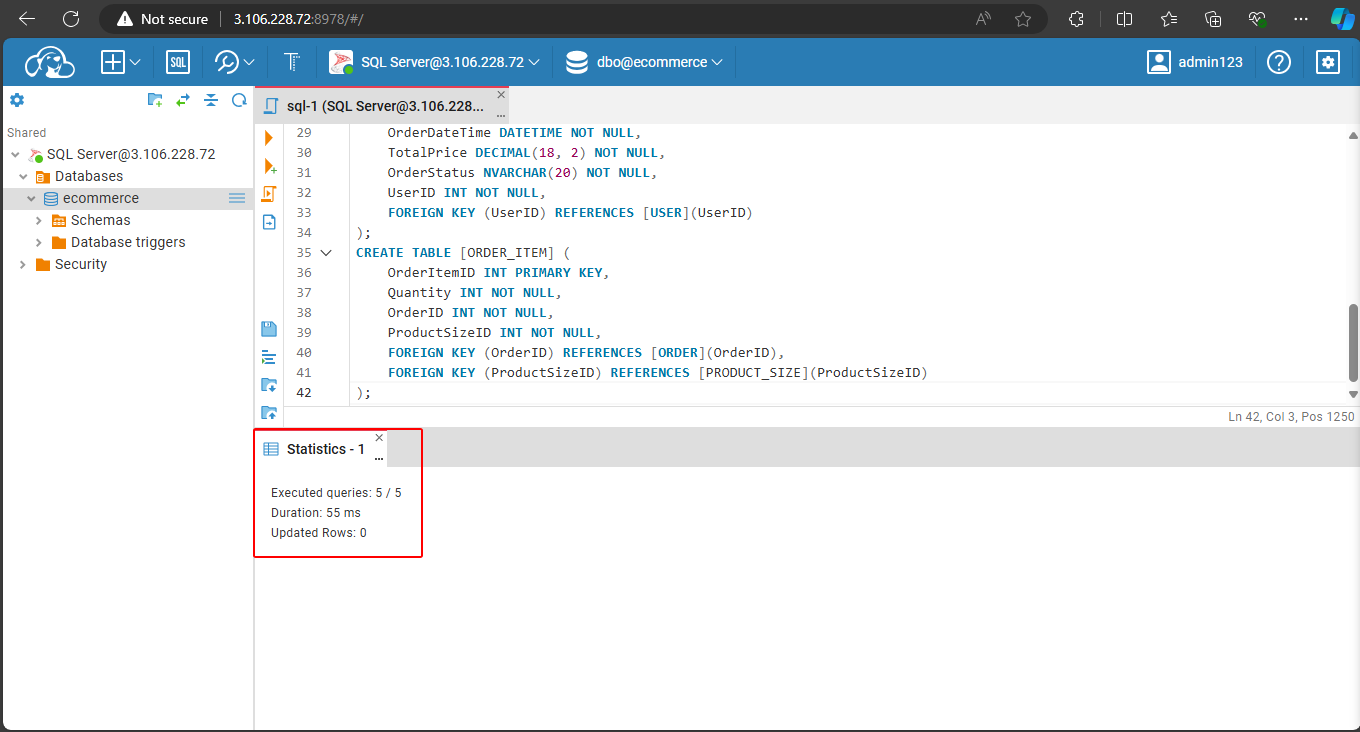Collapse the SQL Server@3.106.228.72 node
The height and width of the screenshot is (732, 1360).
[15, 155]
